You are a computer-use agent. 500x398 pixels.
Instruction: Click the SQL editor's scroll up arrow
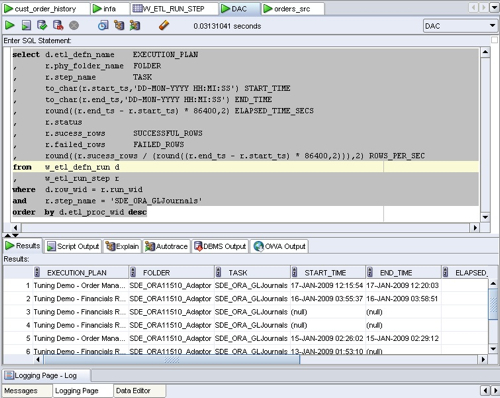[485, 52]
